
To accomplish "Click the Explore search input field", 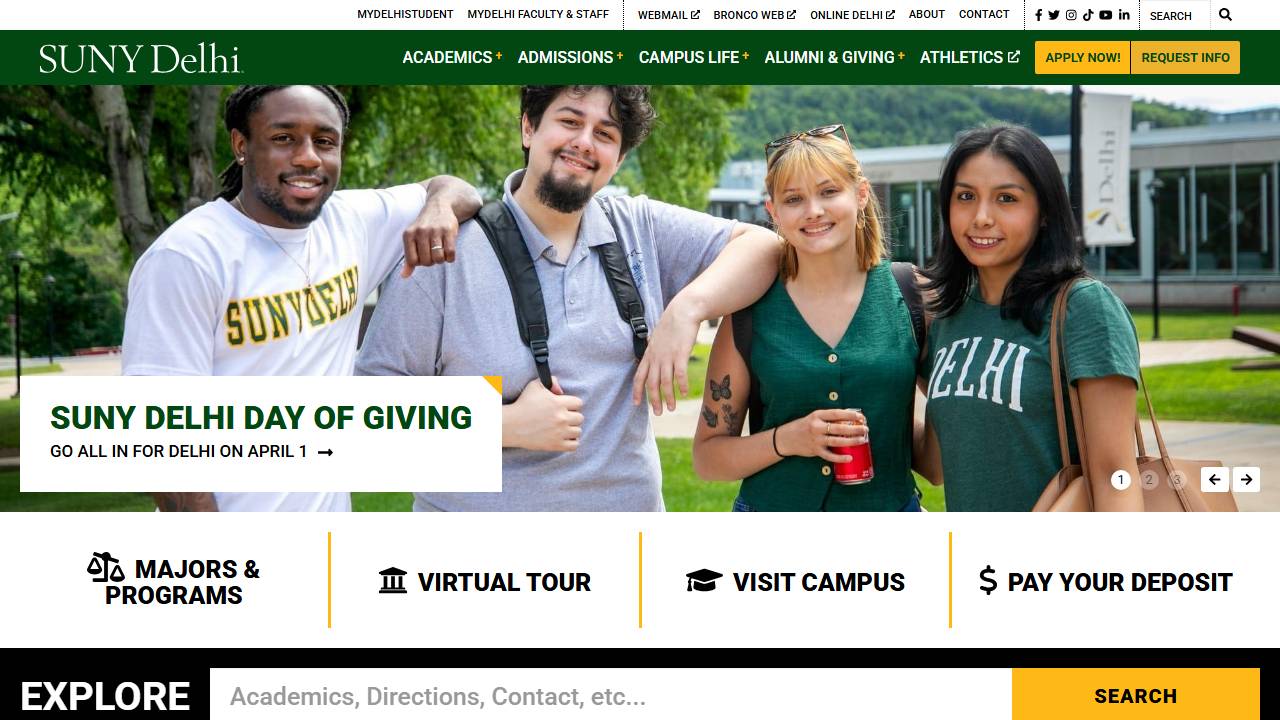I will pos(611,696).
